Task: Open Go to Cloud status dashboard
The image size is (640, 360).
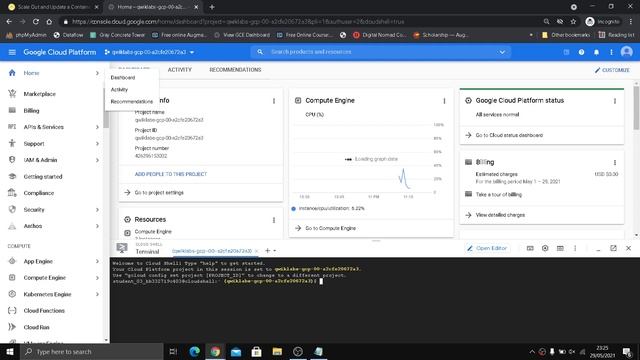Action: [x=509, y=135]
